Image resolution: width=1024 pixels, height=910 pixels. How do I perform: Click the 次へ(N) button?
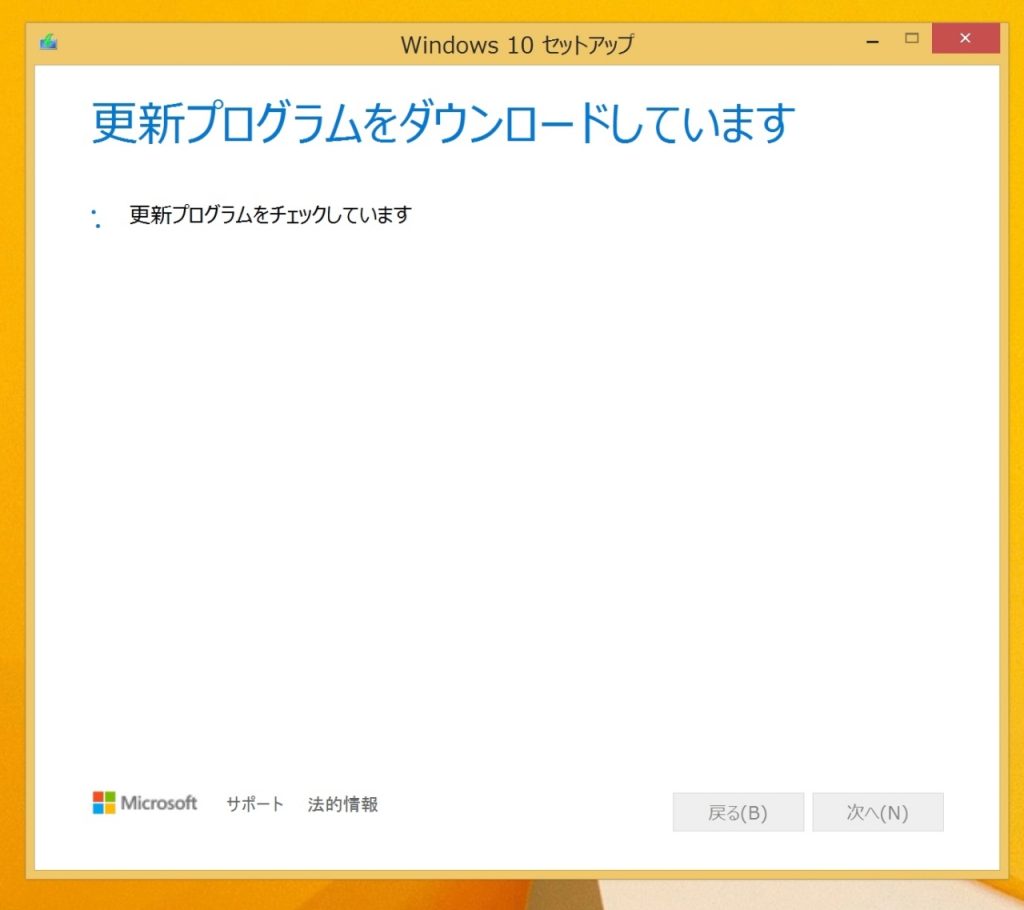tap(877, 811)
